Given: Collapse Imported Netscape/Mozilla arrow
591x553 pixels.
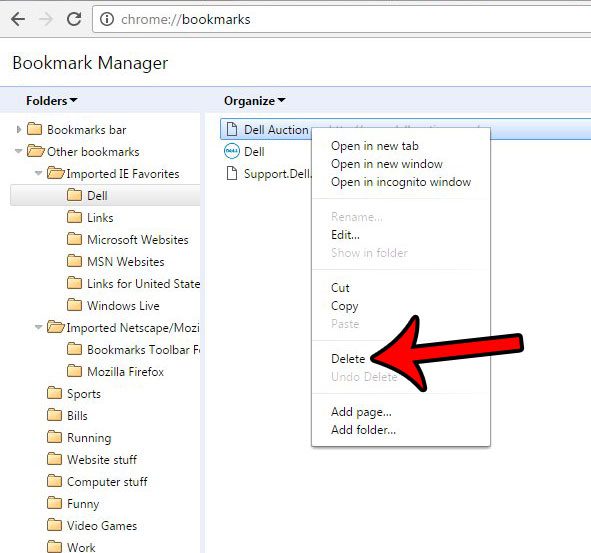Looking at the screenshot, I should click(x=38, y=327).
